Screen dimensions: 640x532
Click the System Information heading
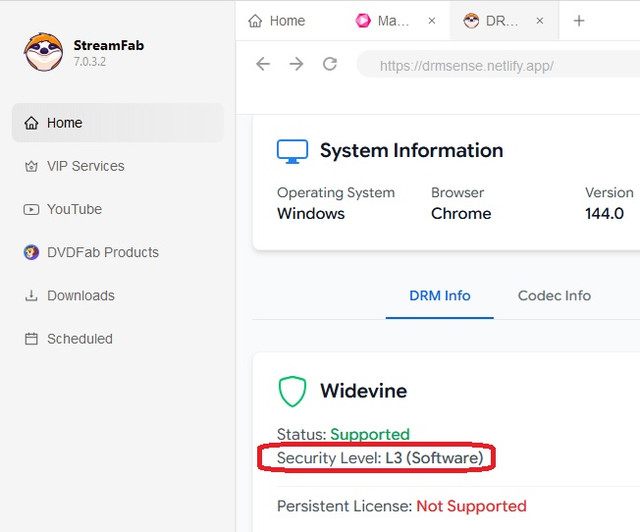click(x=411, y=150)
